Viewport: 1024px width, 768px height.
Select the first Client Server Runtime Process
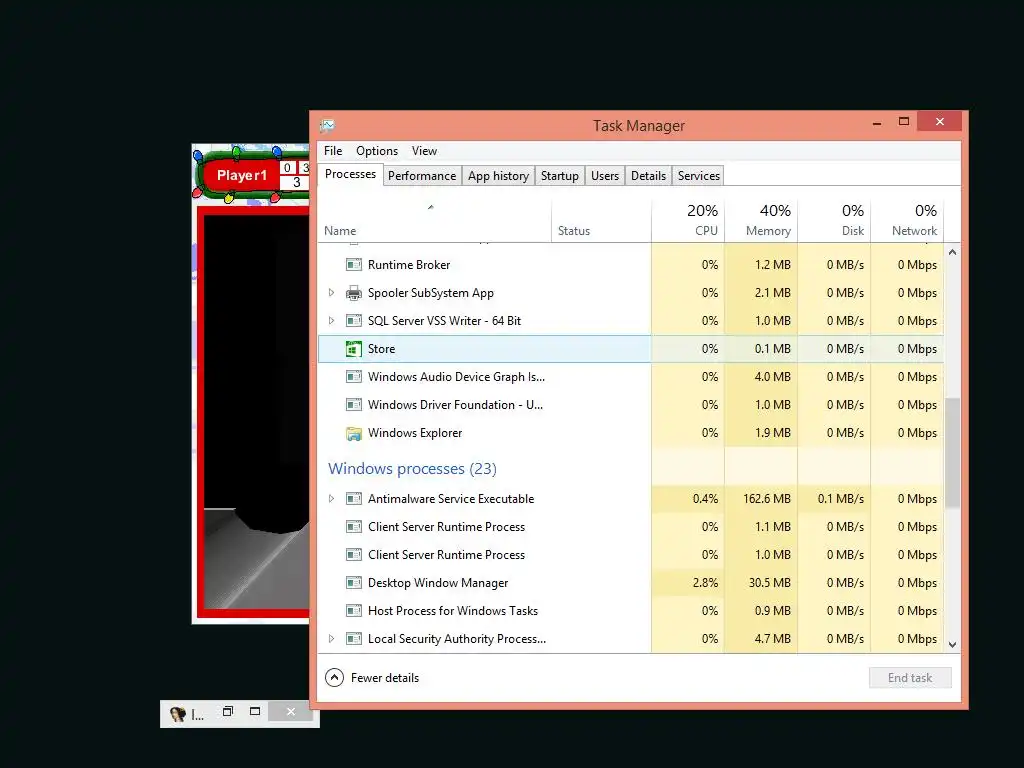tap(446, 527)
